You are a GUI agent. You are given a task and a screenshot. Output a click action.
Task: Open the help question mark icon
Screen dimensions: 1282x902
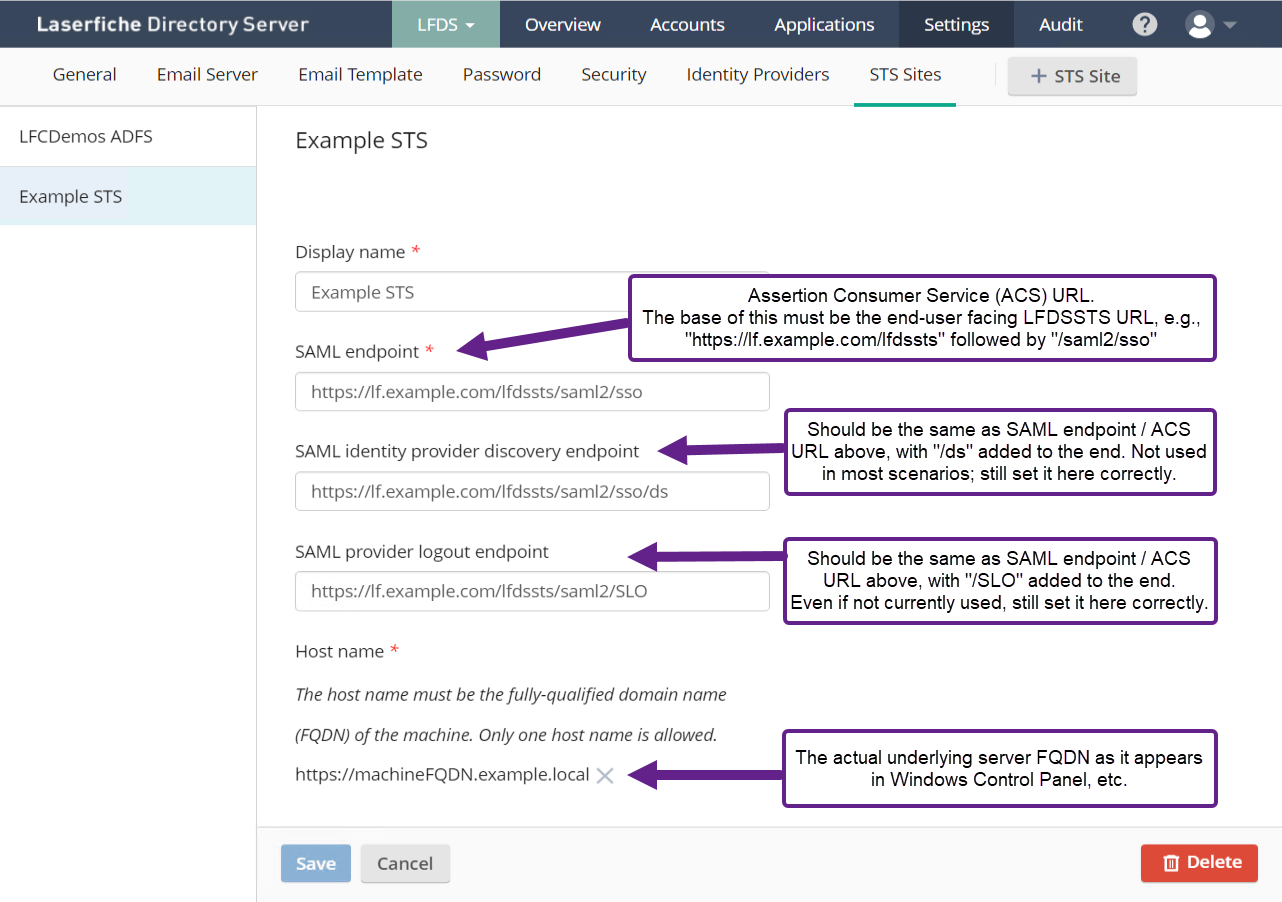click(x=1145, y=24)
